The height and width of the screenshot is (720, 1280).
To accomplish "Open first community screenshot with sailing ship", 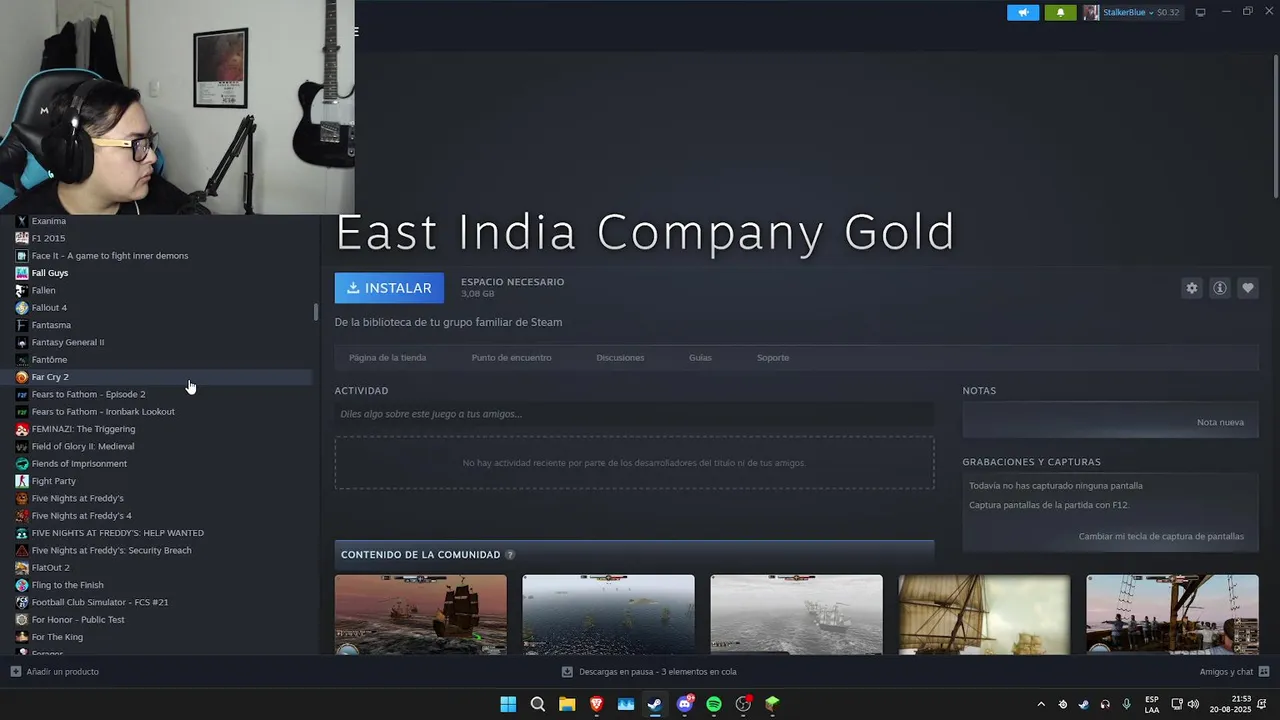I will pyautogui.click(x=421, y=614).
